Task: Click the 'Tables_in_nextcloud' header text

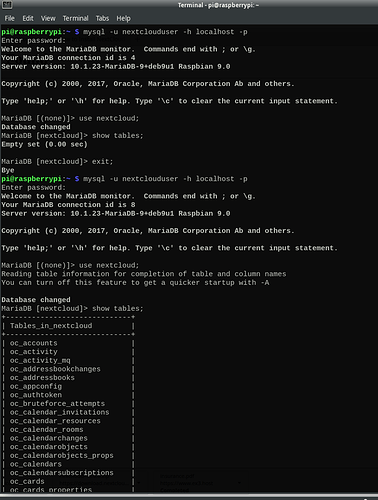Action: point(51,326)
